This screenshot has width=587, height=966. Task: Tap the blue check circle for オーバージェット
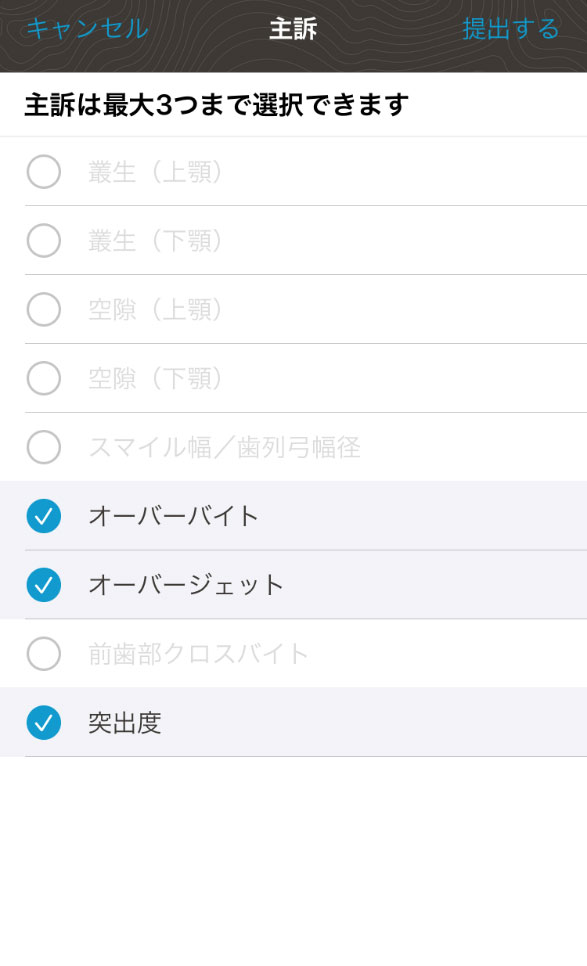pyautogui.click(x=44, y=586)
